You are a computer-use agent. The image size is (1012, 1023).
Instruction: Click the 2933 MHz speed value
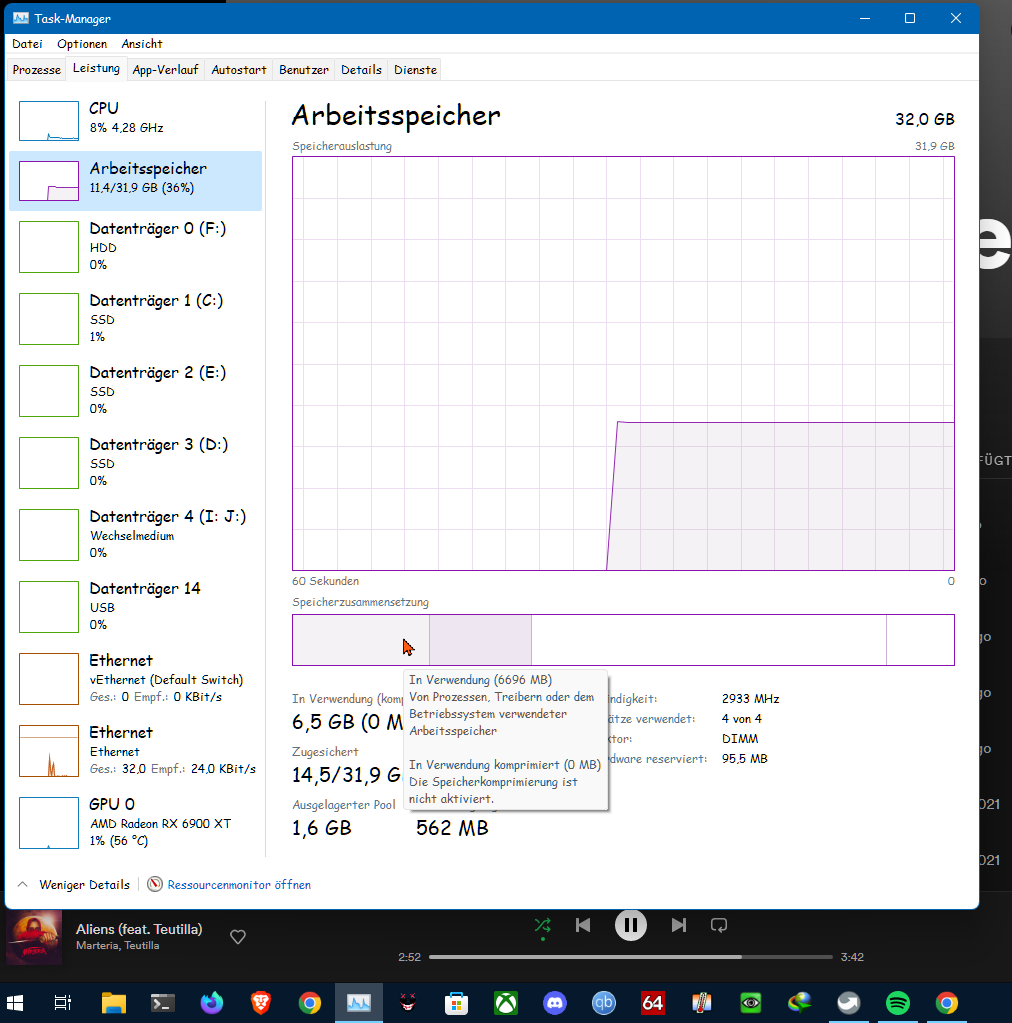click(750, 699)
